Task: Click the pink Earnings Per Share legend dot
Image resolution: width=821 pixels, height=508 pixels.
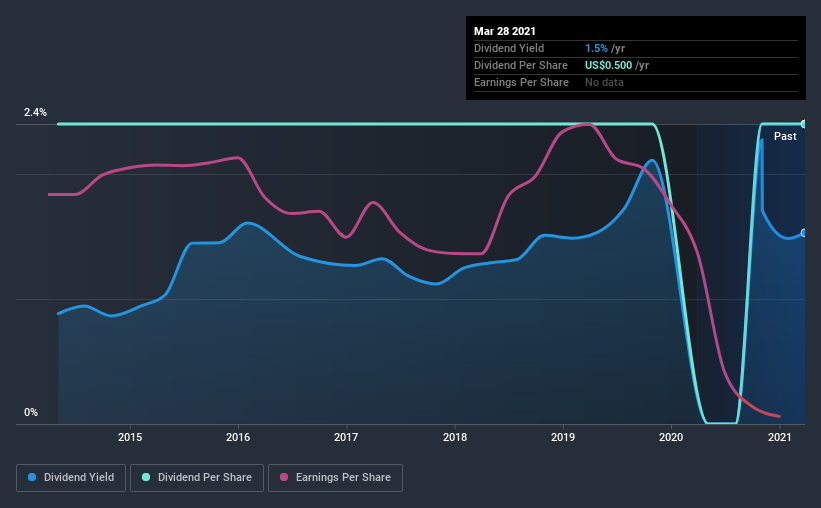Action: coord(284,477)
